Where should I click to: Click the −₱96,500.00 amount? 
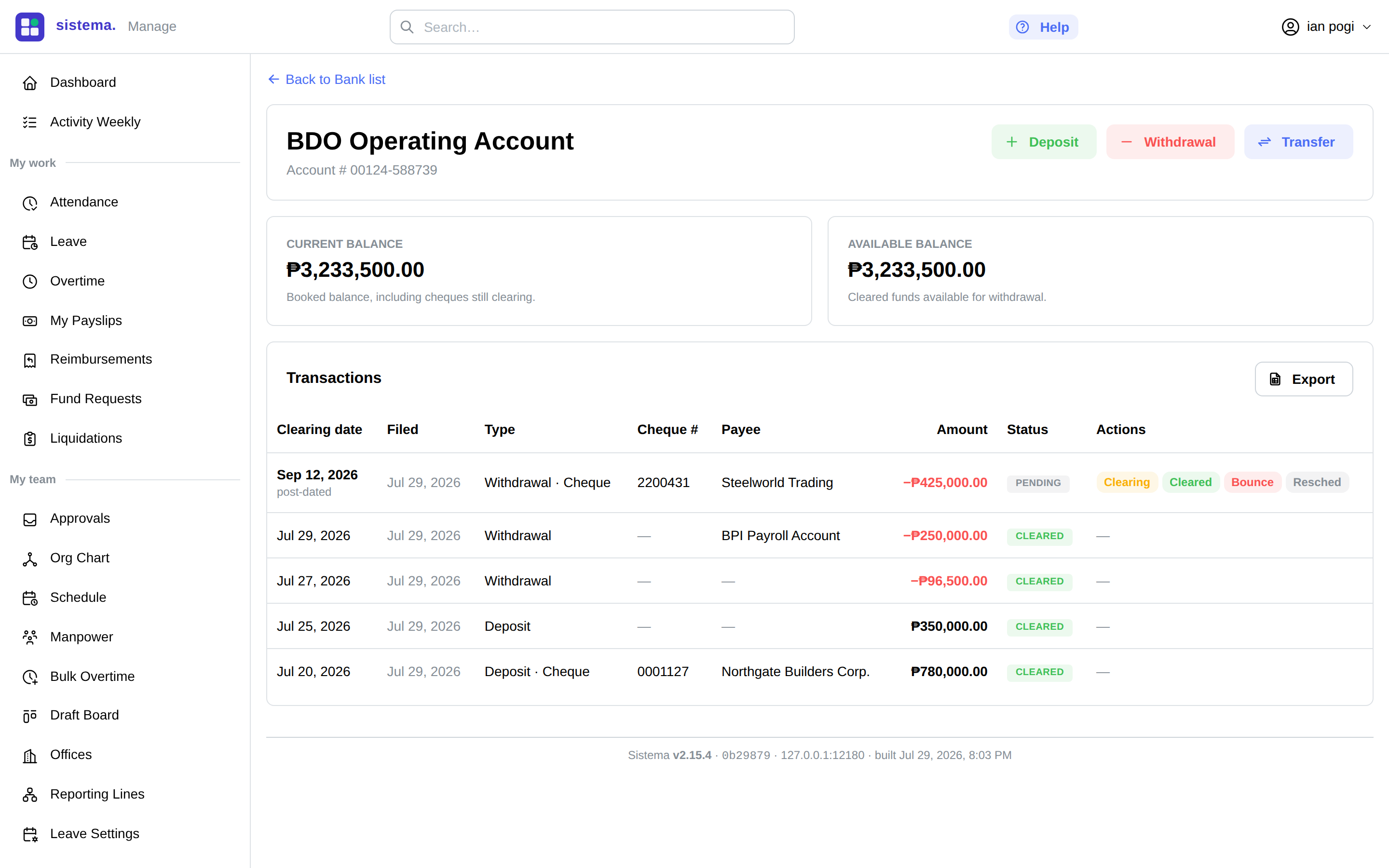click(948, 581)
